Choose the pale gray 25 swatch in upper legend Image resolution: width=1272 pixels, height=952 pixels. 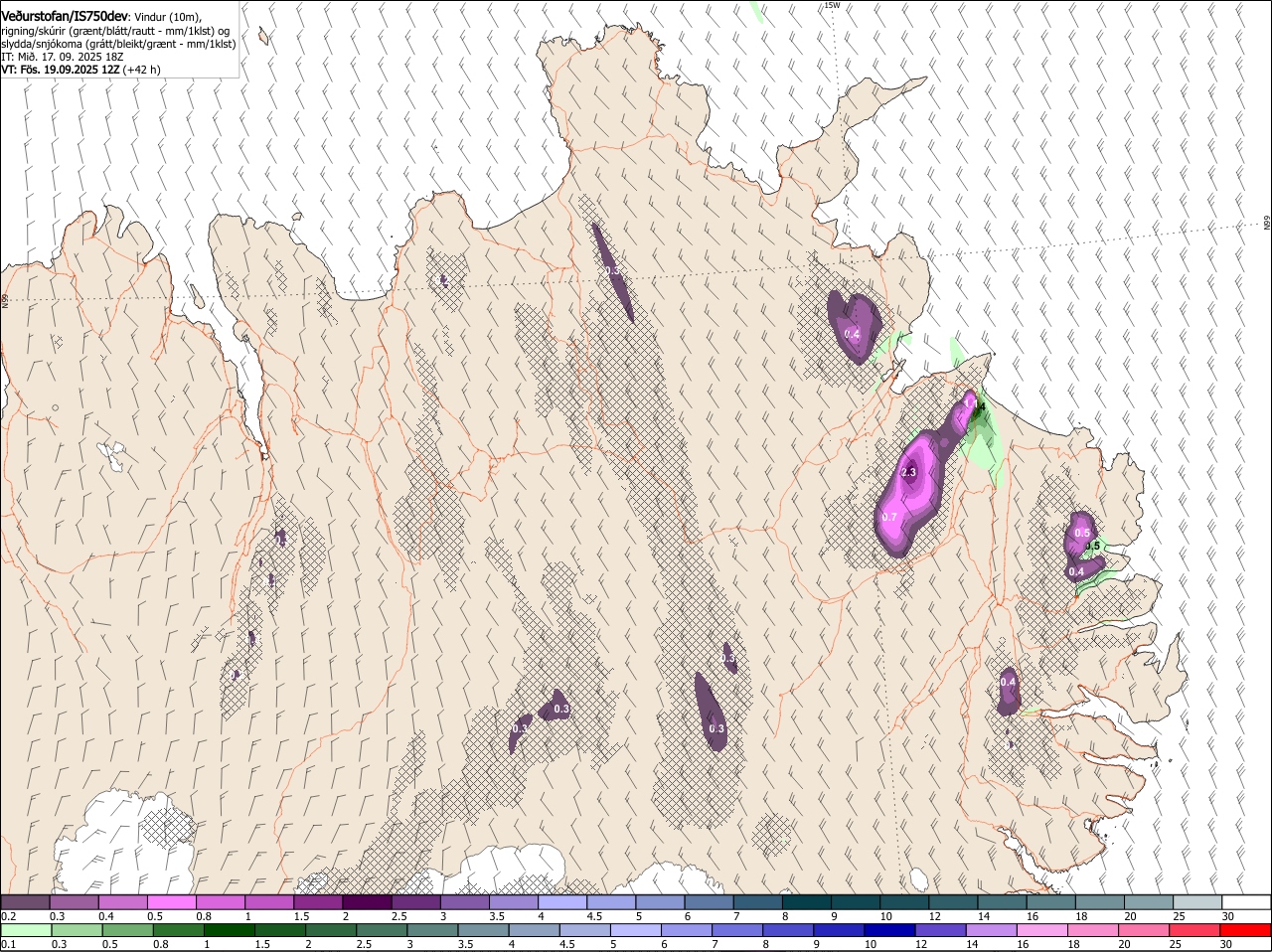1197,902
